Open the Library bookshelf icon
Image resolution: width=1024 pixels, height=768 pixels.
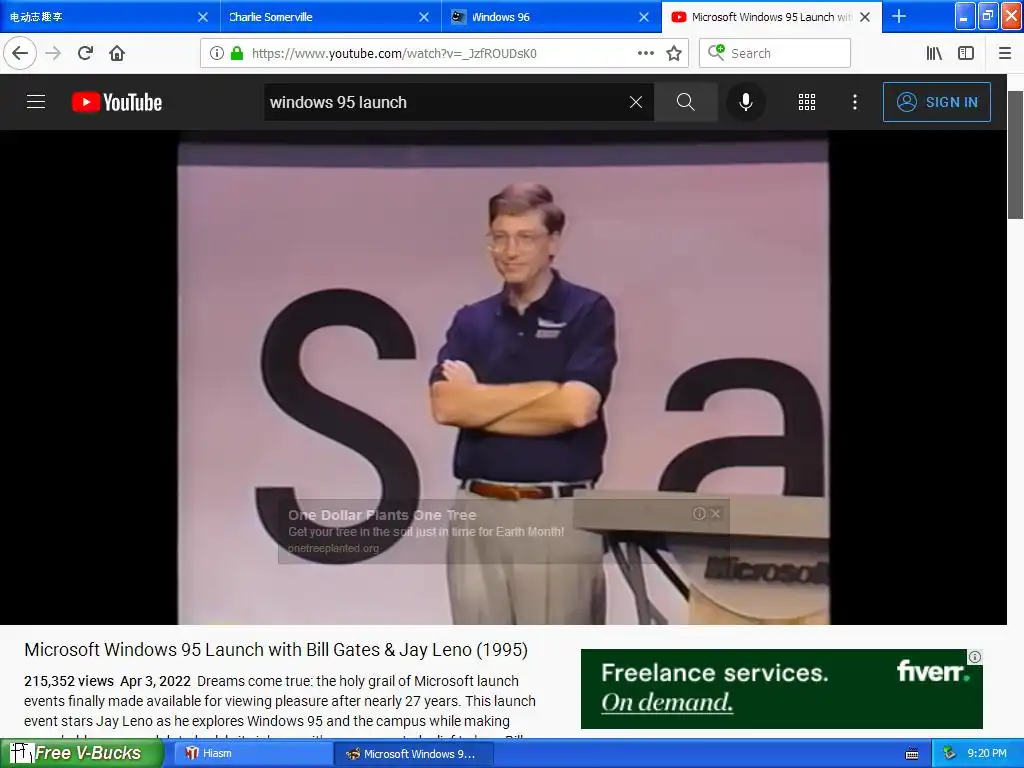point(934,53)
